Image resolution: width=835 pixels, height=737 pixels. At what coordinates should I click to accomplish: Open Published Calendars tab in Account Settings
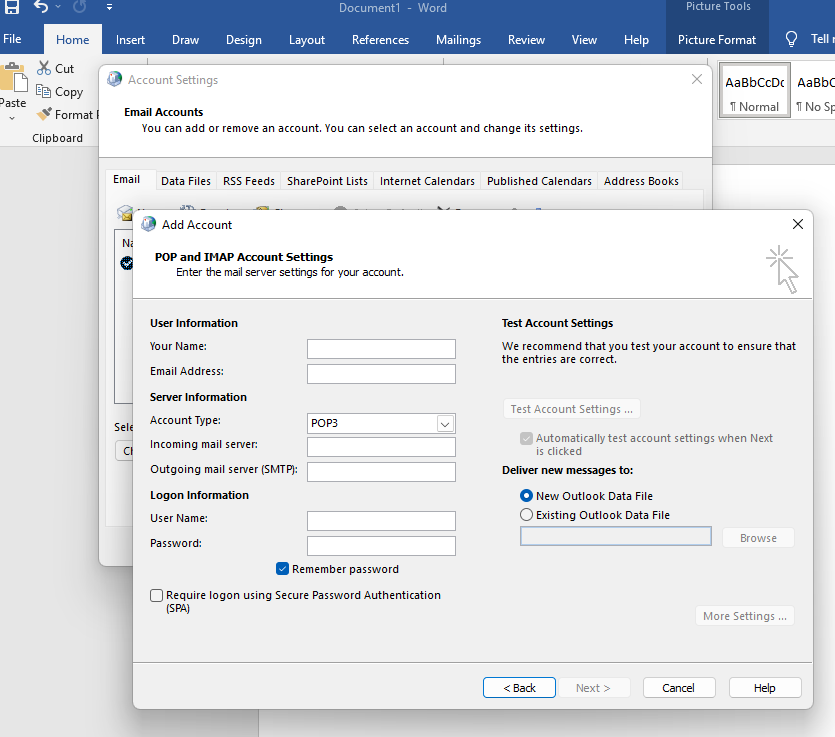539,181
